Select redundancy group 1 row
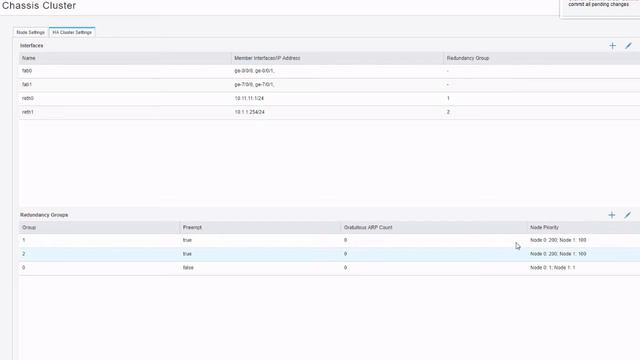 [329, 240]
